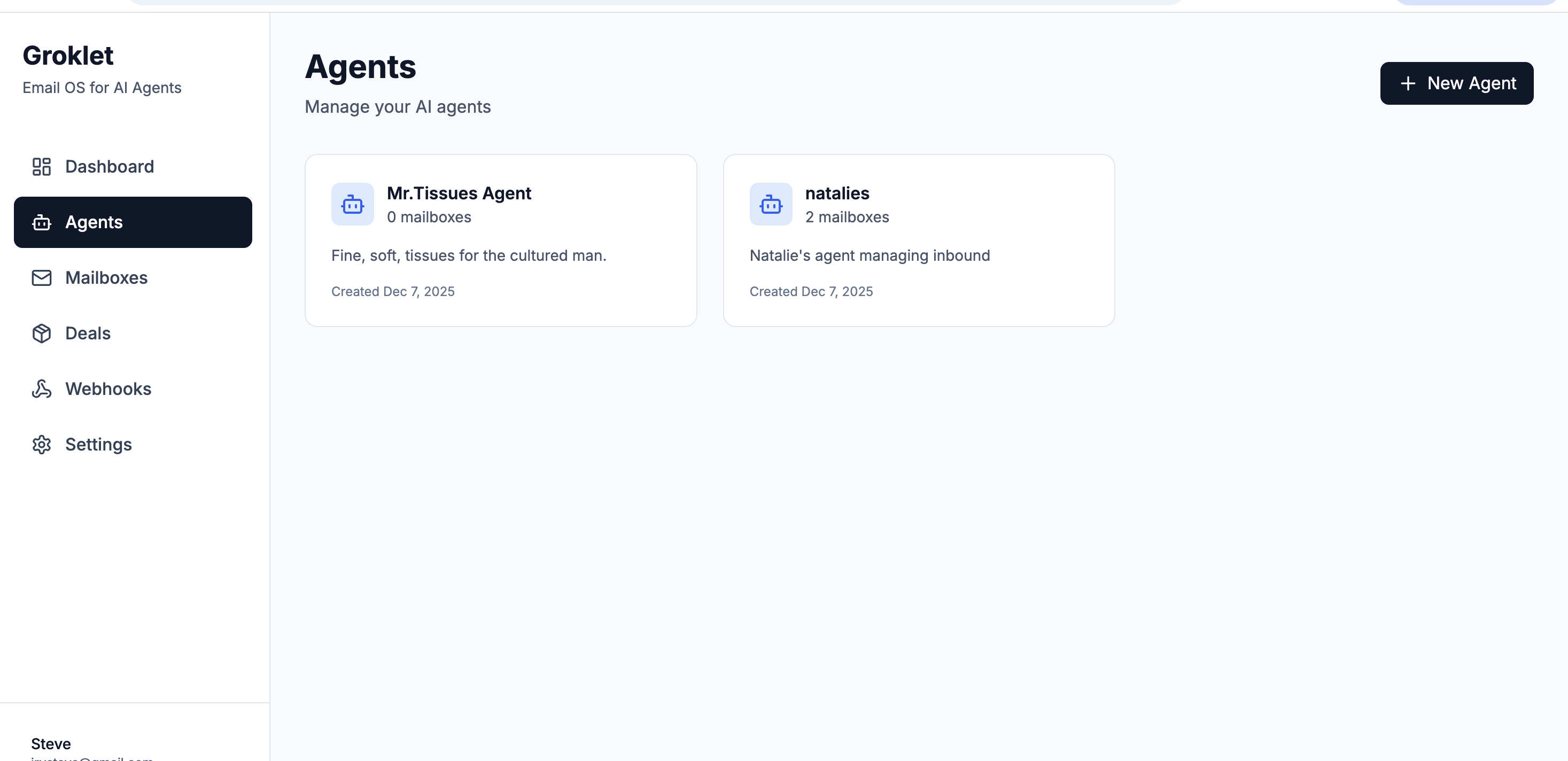Open the natalies agent name

coord(837,193)
